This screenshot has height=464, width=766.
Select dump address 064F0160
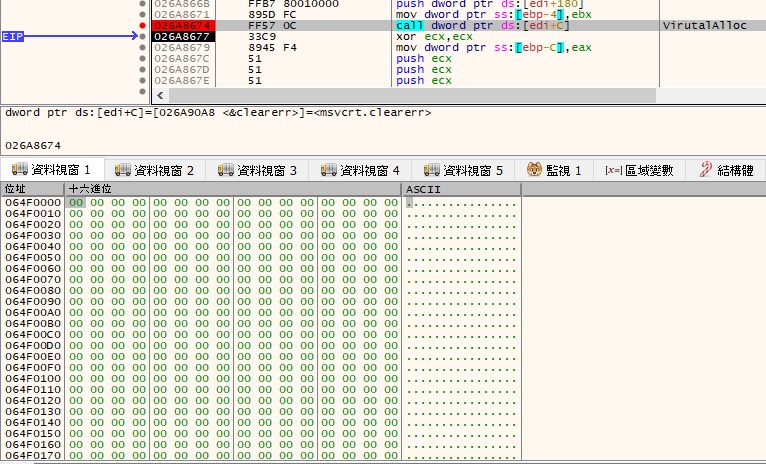point(33,444)
